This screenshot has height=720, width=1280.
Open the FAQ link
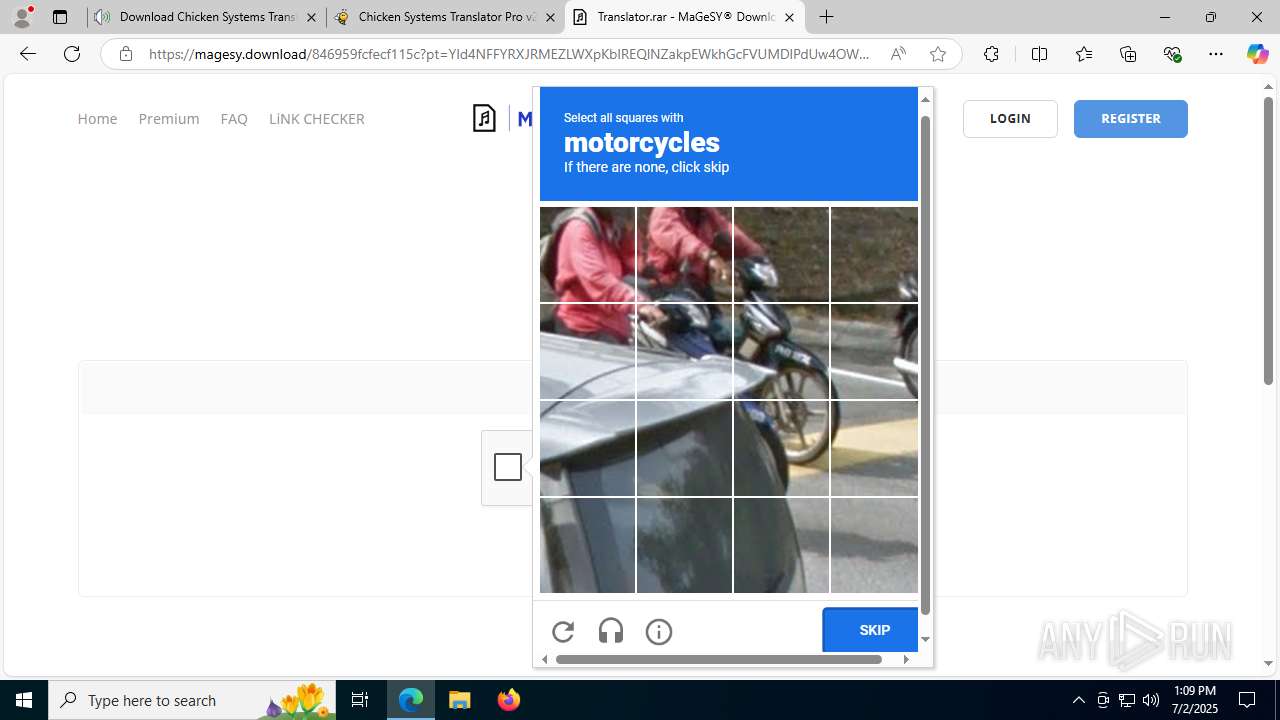tap(234, 118)
